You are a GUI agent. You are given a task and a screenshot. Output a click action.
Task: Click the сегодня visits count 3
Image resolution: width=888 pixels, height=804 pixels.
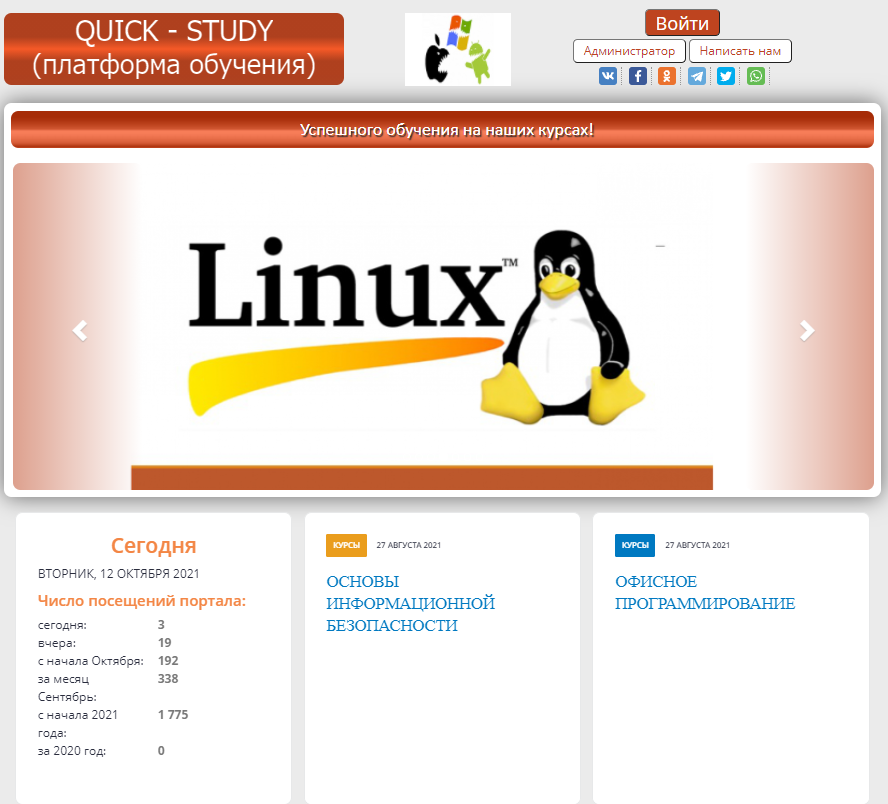[161, 625]
